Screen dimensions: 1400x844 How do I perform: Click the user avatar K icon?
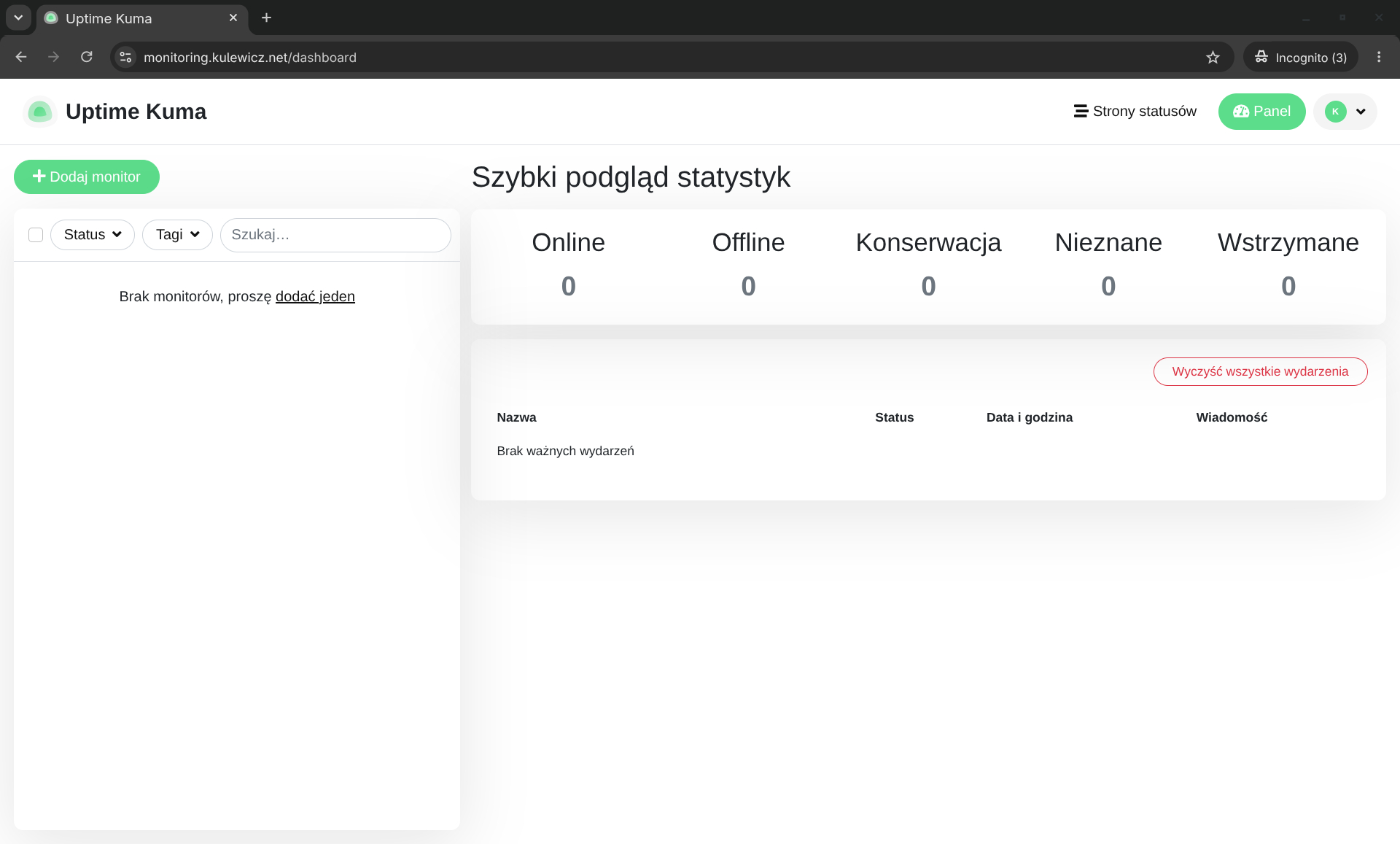(x=1335, y=112)
